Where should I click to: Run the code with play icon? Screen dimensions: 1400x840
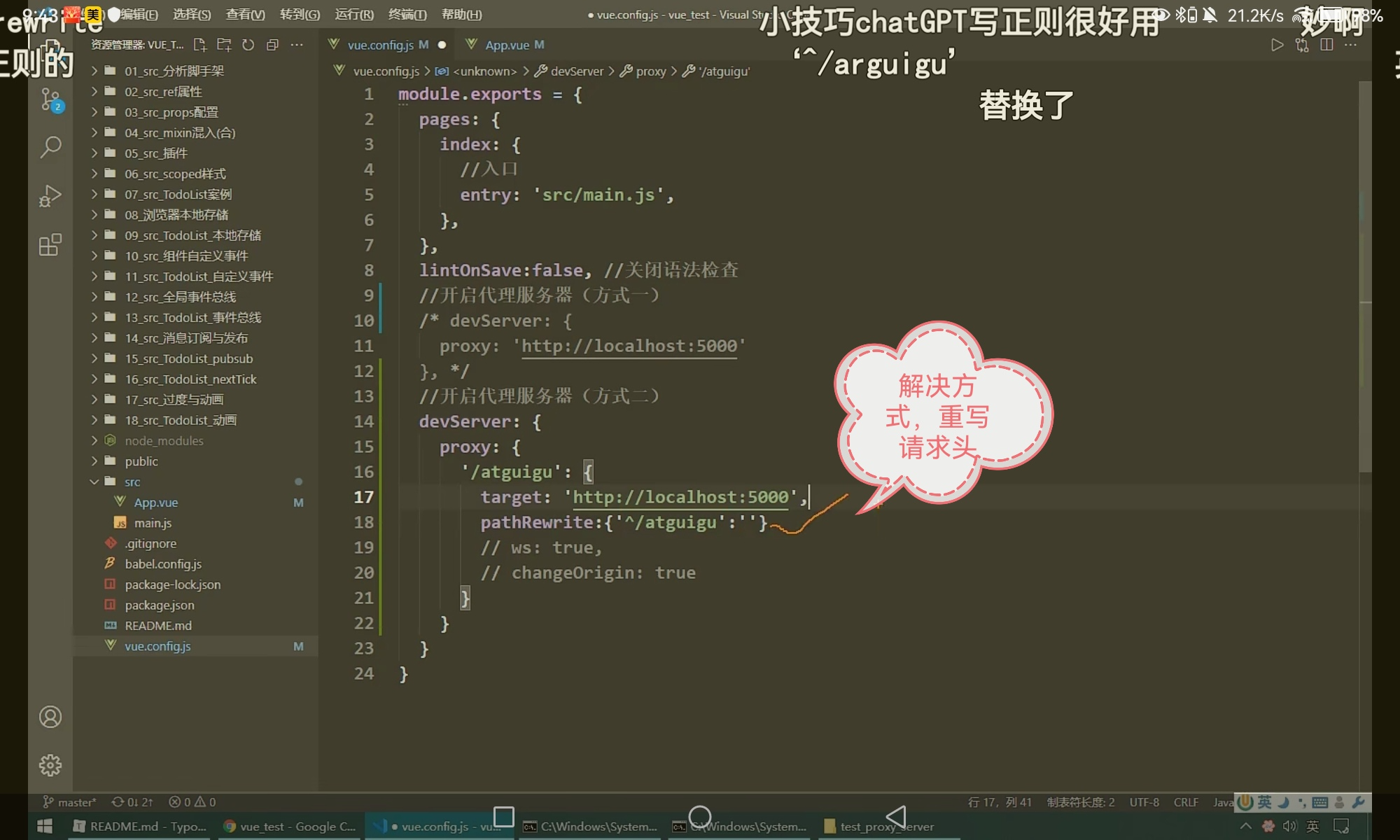point(1277,45)
